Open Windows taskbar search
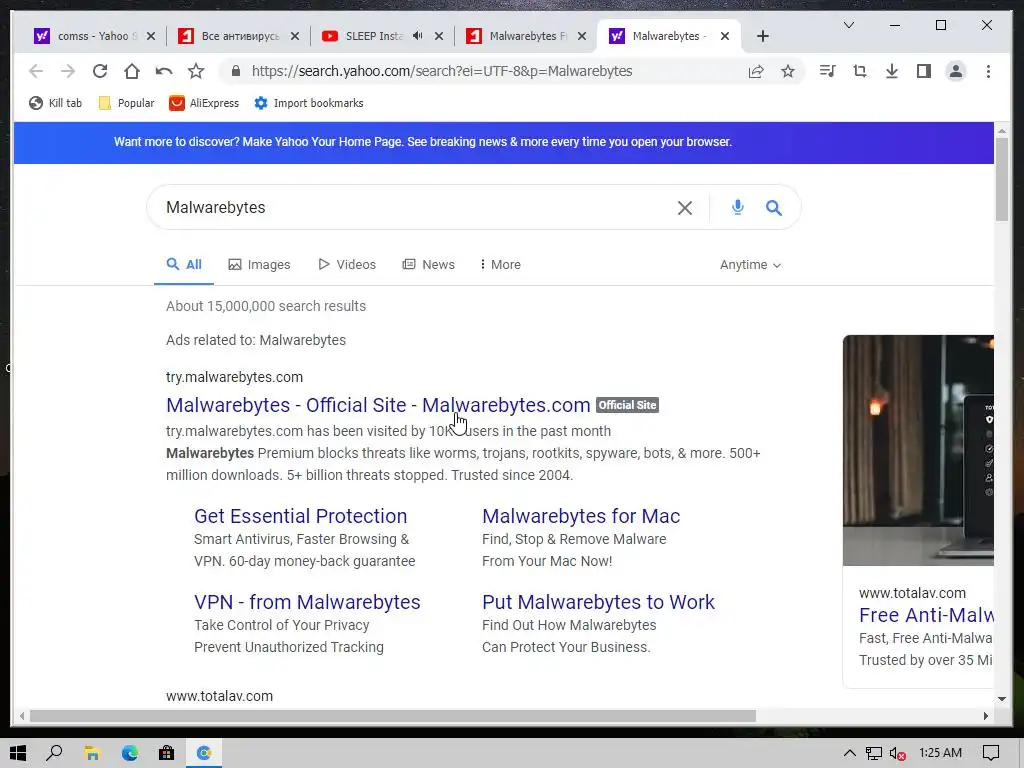 [x=55, y=753]
